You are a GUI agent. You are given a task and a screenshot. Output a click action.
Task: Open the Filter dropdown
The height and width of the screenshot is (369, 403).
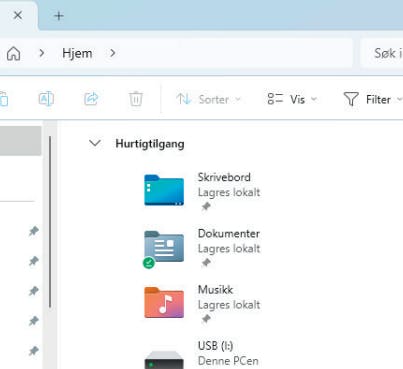tap(373, 99)
